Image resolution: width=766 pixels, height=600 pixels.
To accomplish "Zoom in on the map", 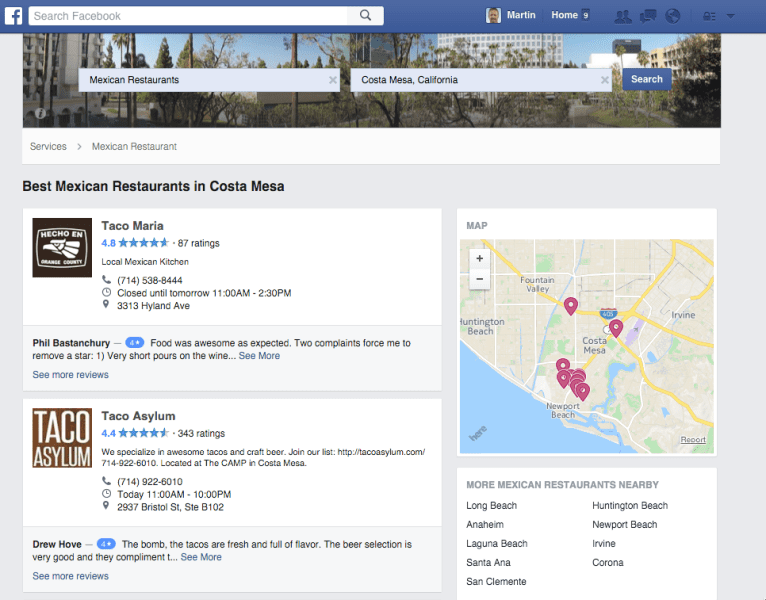I will coord(480,258).
